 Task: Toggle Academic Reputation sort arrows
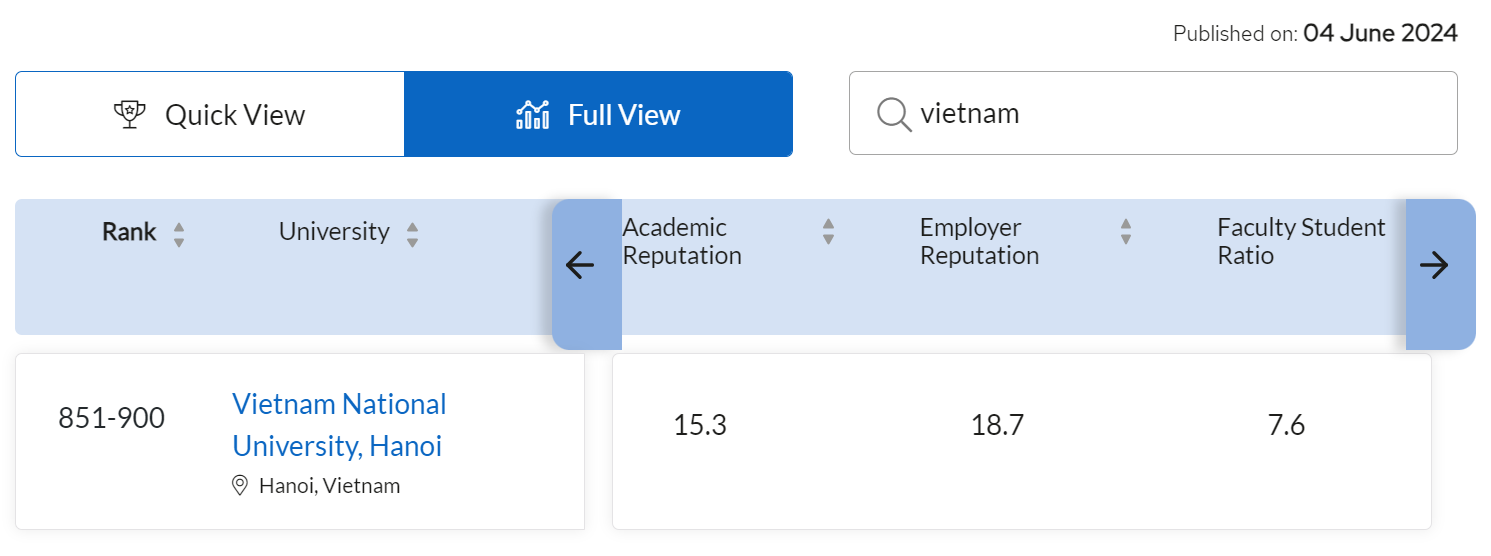(828, 232)
